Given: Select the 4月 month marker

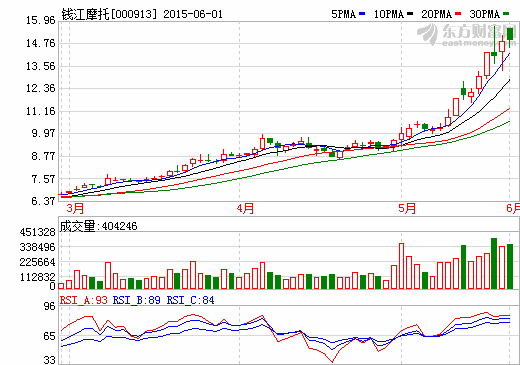Looking at the screenshot, I should click(245, 208).
